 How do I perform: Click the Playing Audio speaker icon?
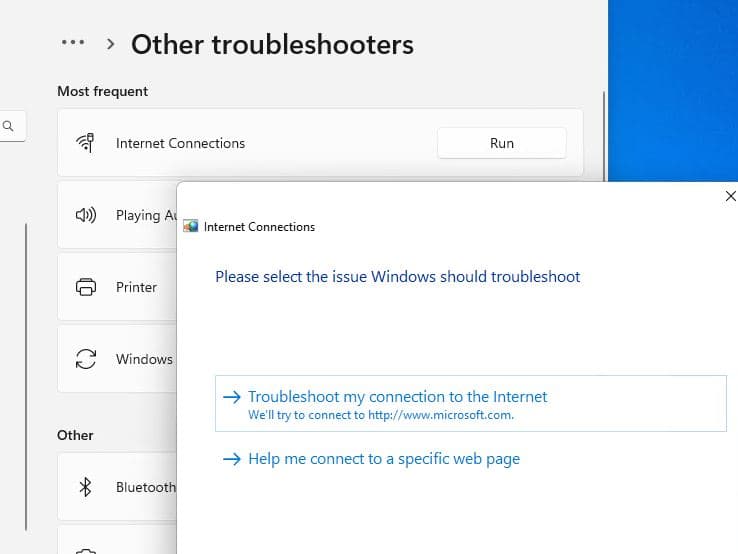coord(86,215)
